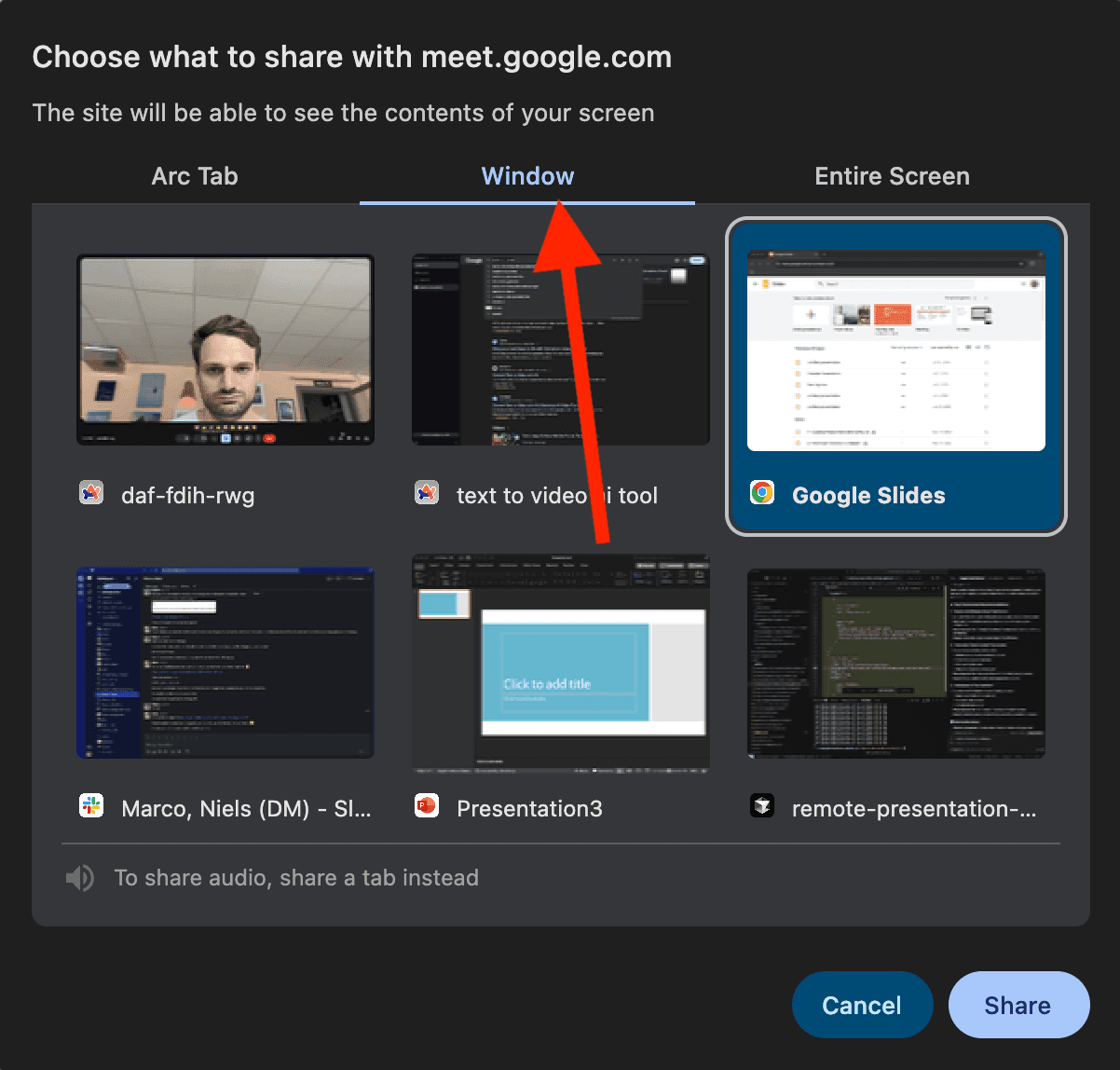Click the speaker audio icon
Image resolution: width=1120 pixels, height=1070 pixels.
point(80,878)
